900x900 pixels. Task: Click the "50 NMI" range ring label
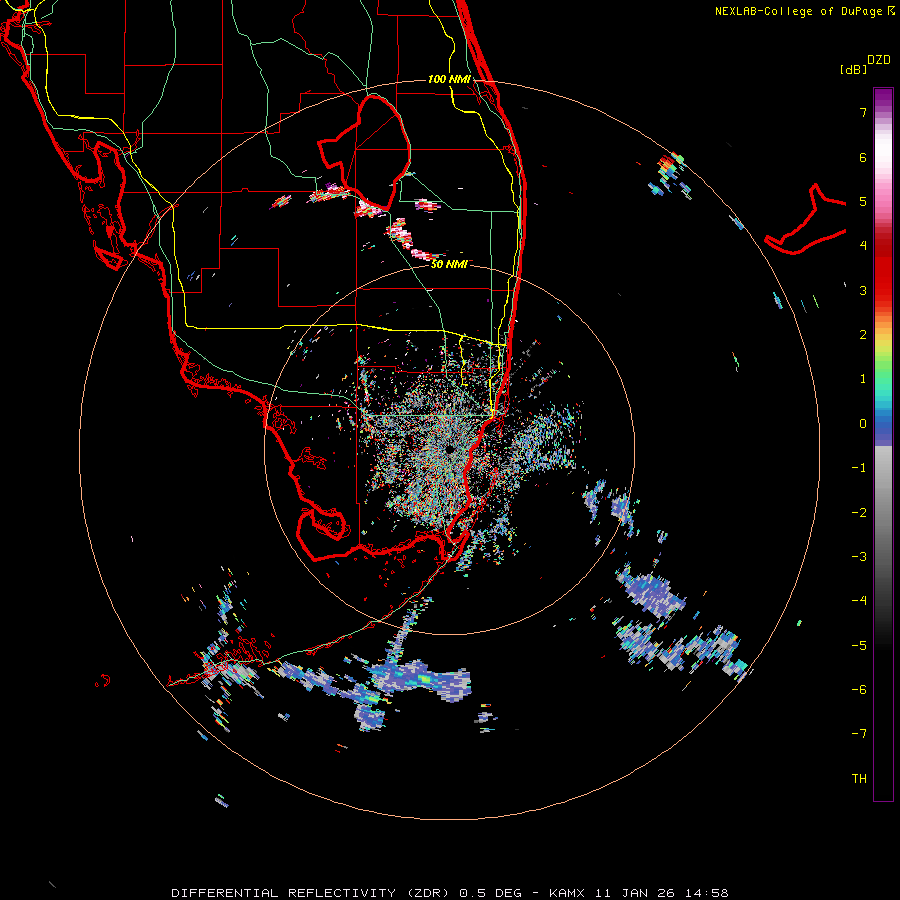[x=449, y=264]
